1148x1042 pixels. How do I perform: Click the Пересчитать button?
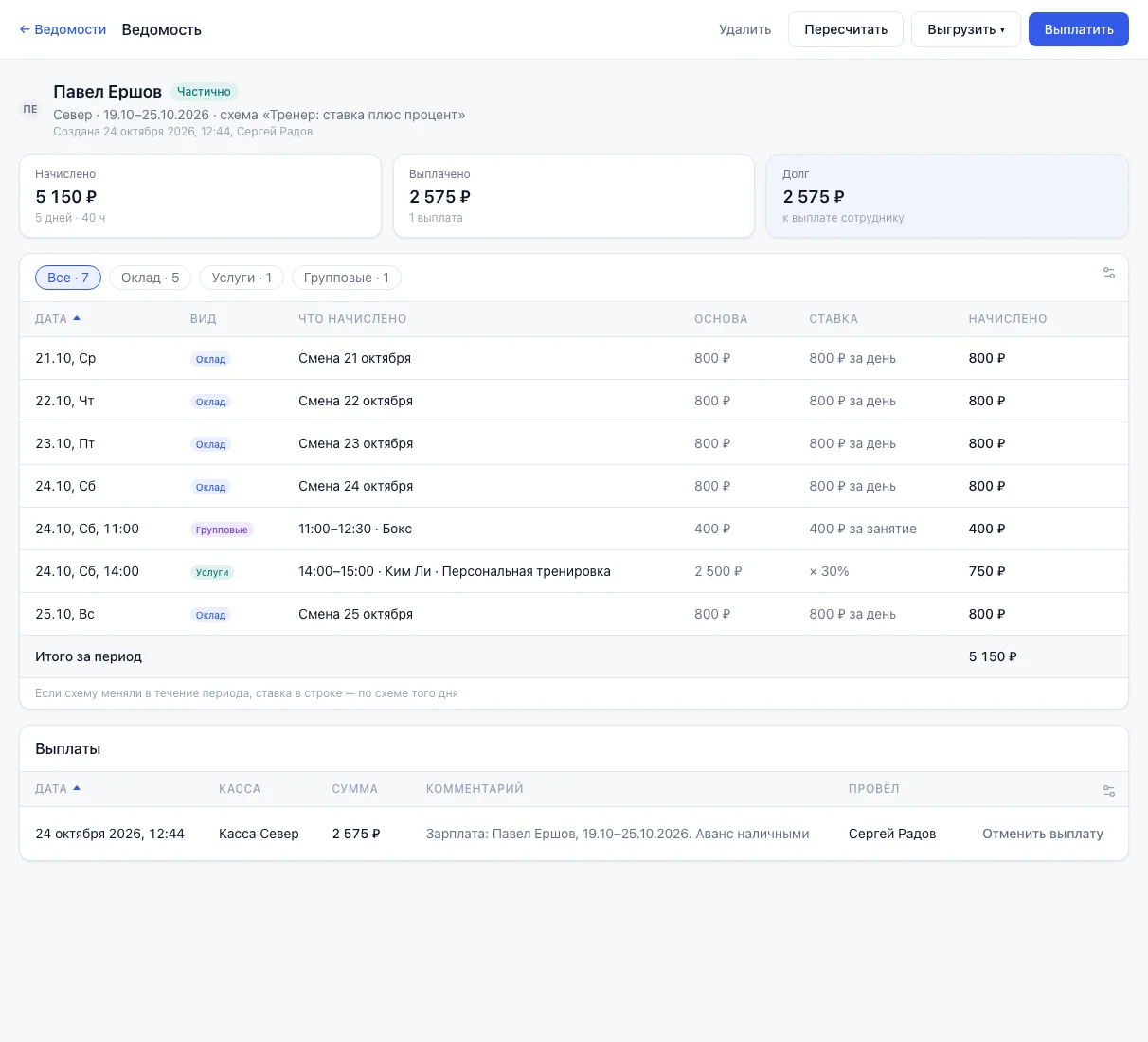pyautogui.click(x=846, y=29)
